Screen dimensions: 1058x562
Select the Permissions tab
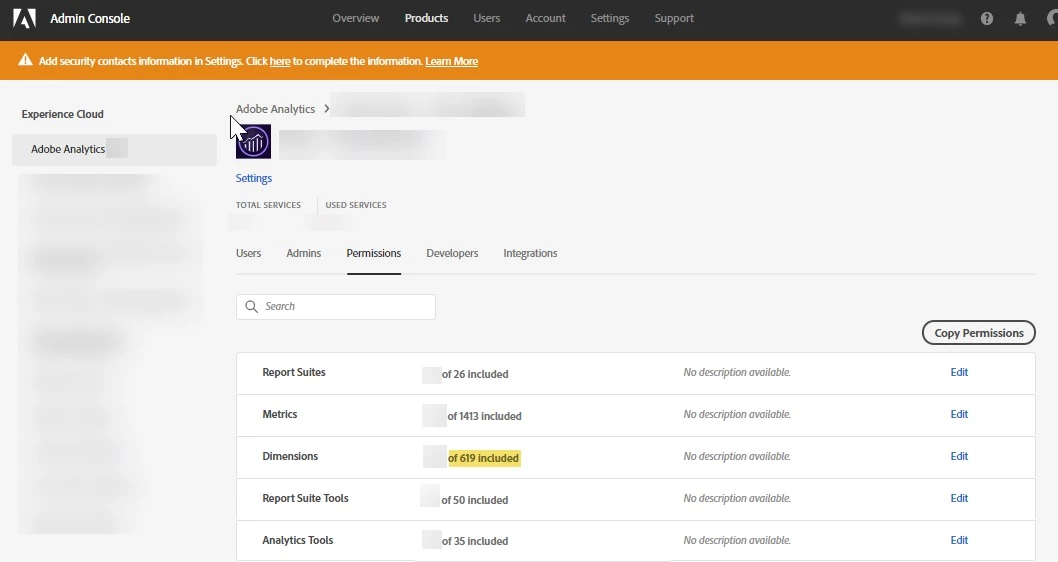(374, 253)
